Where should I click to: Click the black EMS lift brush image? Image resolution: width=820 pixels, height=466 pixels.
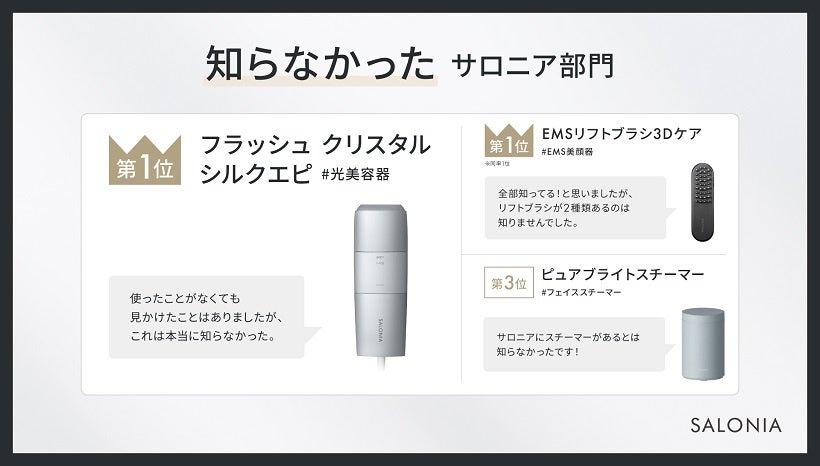click(702, 202)
